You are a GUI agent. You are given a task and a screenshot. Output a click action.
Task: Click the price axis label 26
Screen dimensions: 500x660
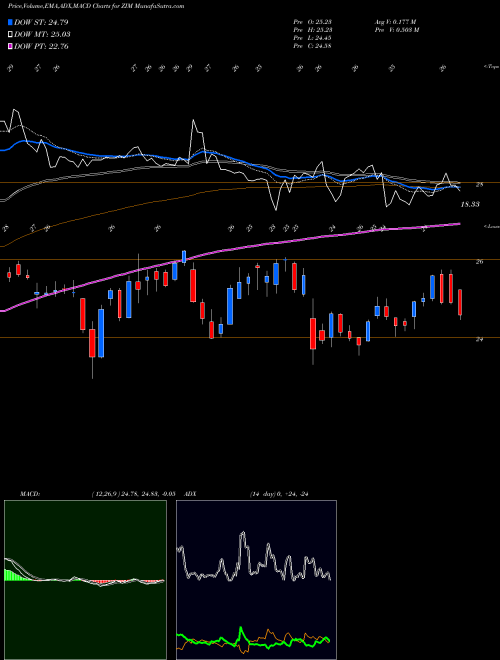click(479, 262)
